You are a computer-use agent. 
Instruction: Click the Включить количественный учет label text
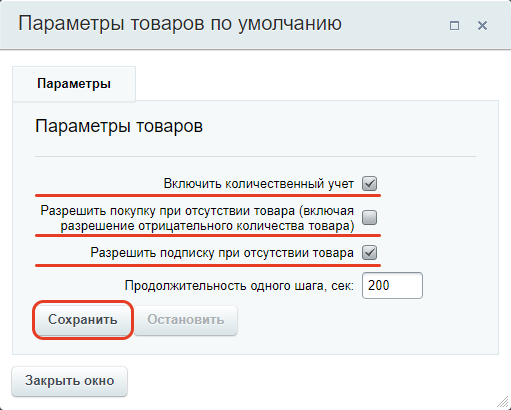[259, 184]
